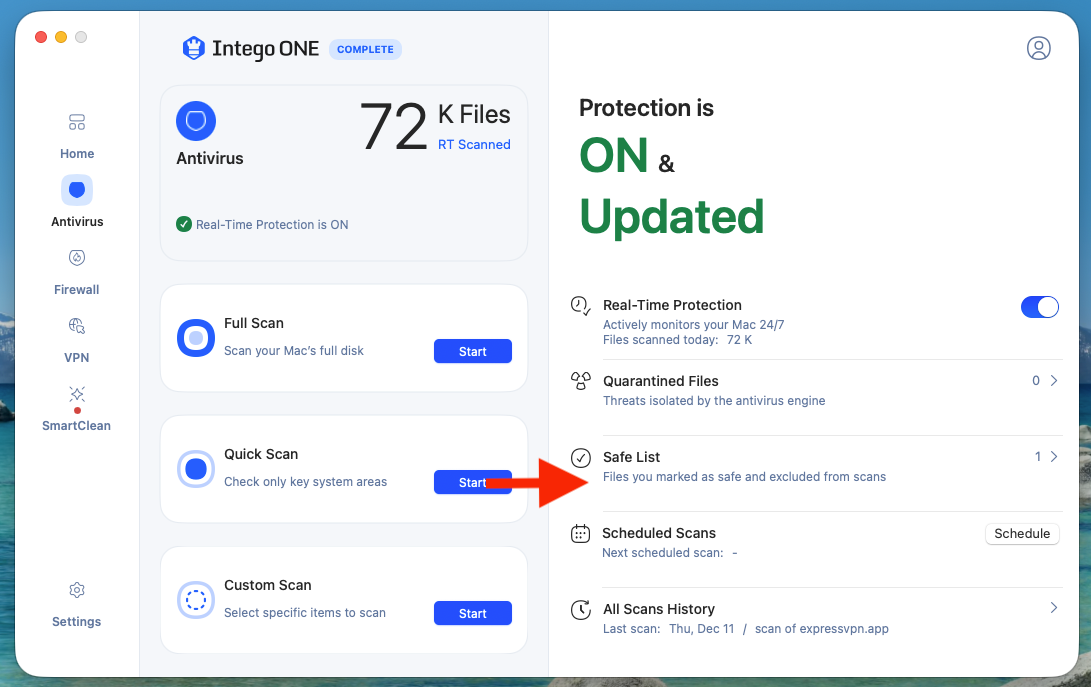The image size is (1091, 687).
Task: Expand Safe List with its chevron
Action: [x=1054, y=457]
